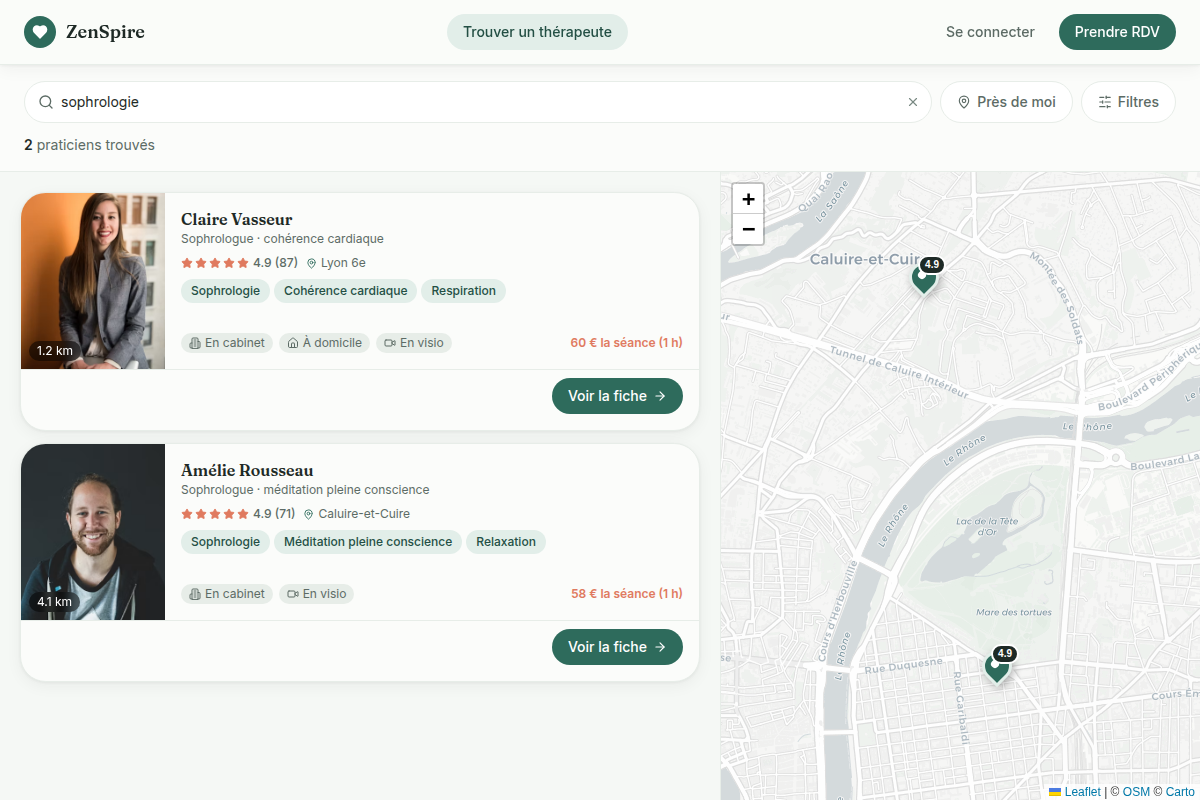Click the 58 € la séance price
The width and height of the screenshot is (1200, 800).
pos(627,594)
